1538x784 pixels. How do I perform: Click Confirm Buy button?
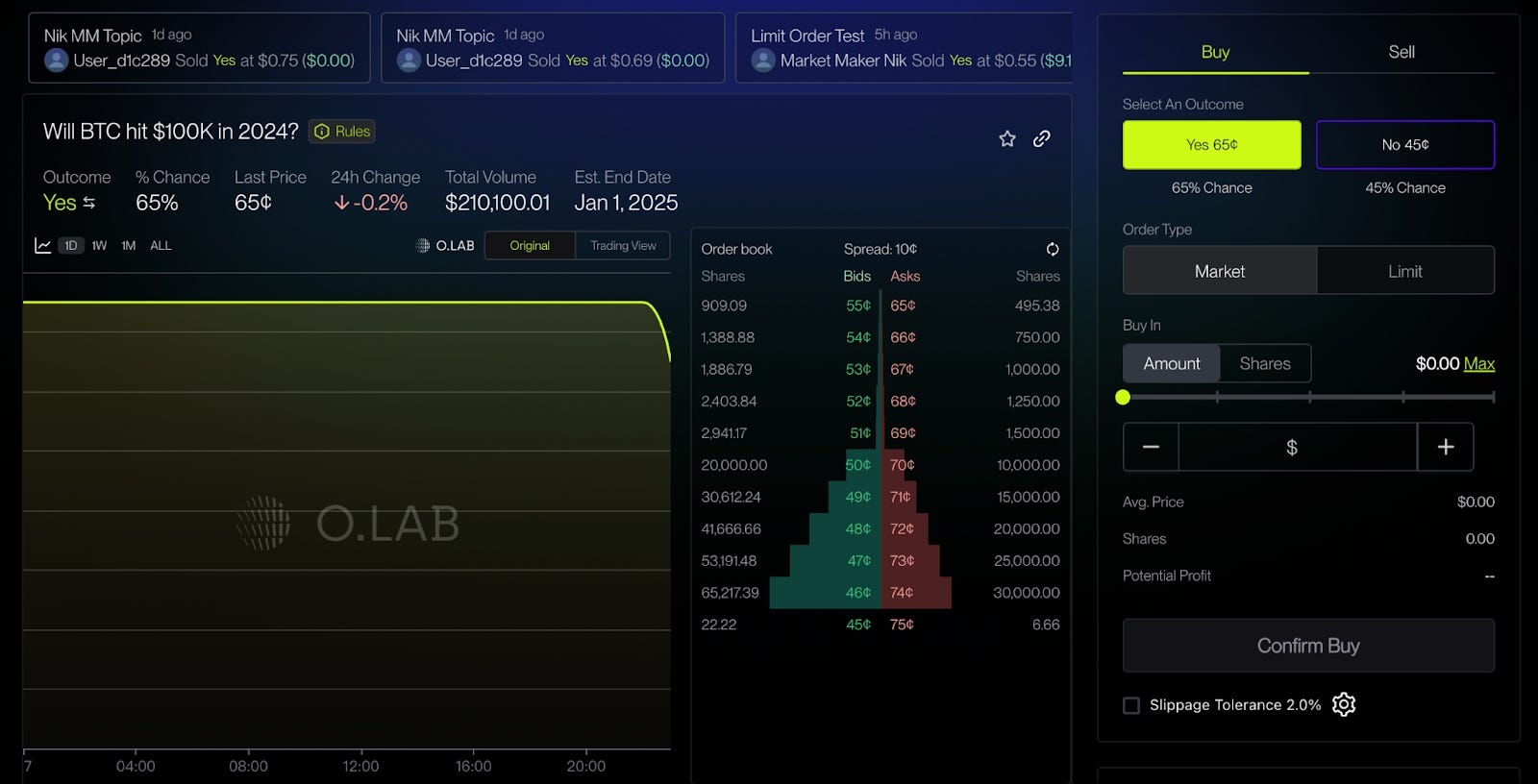(x=1308, y=646)
